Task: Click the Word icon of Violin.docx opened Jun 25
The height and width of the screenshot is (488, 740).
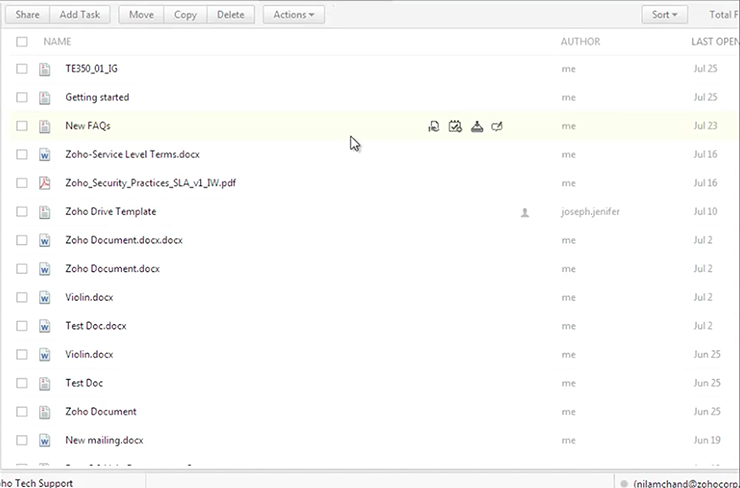Action: 44,354
